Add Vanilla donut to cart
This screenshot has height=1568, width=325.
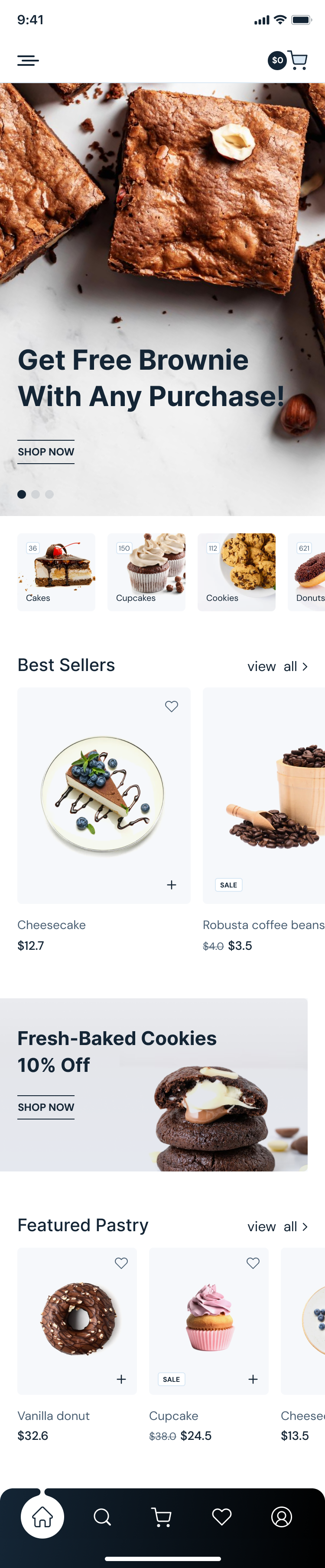[x=121, y=1379]
